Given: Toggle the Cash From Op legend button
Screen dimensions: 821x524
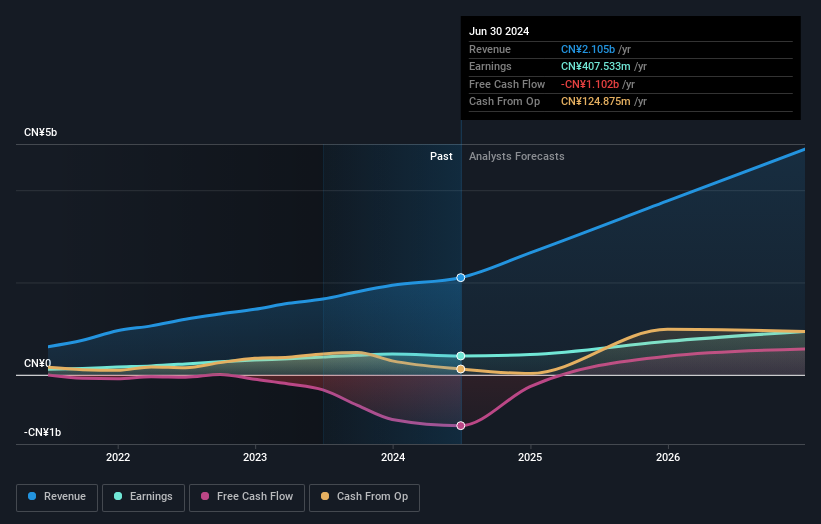Looking at the screenshot, I should point(364,497).
